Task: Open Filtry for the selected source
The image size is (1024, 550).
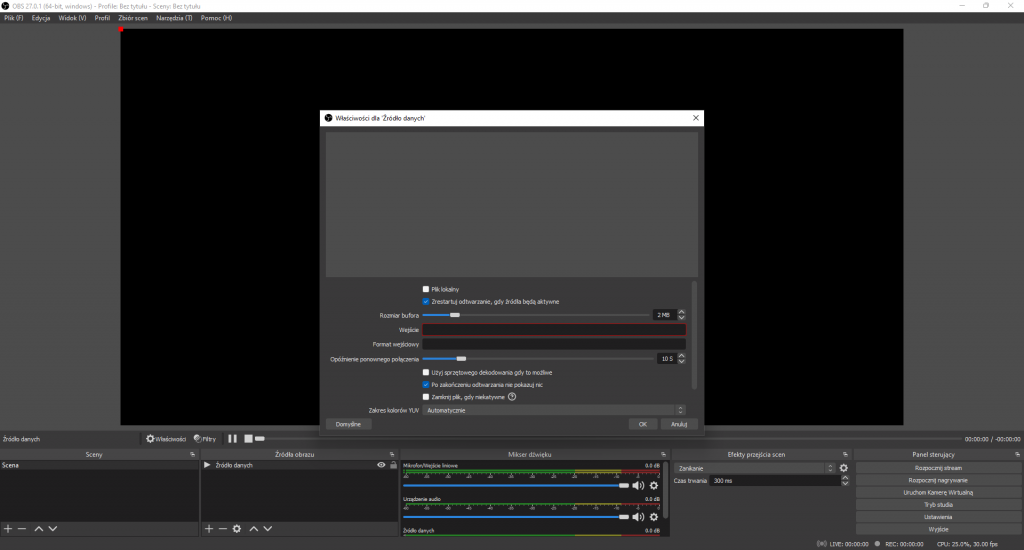Action: click(x=205, y=438)
